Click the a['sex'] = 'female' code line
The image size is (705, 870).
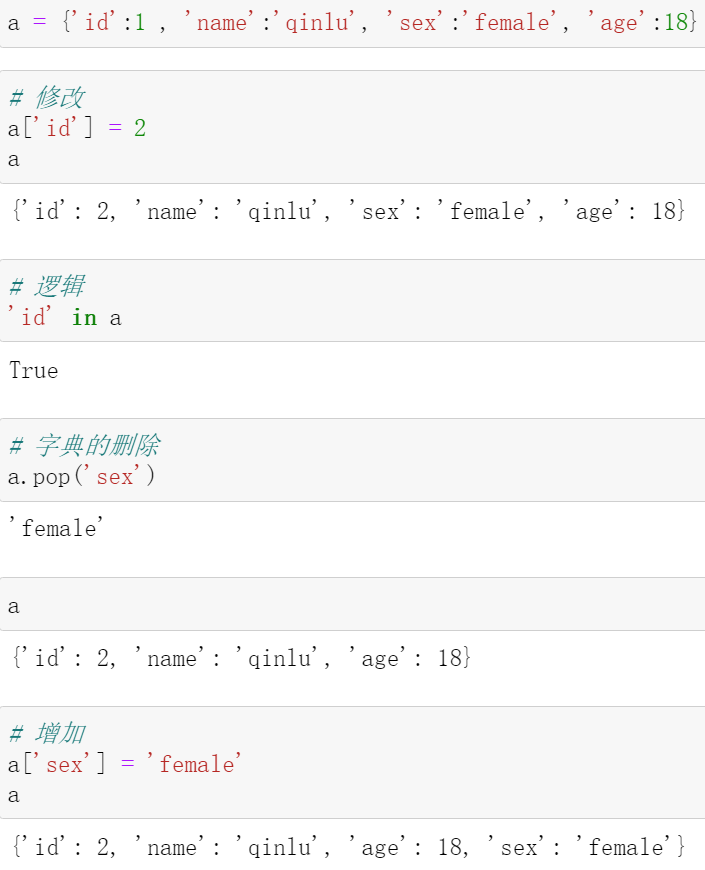[x=125, y=765]
